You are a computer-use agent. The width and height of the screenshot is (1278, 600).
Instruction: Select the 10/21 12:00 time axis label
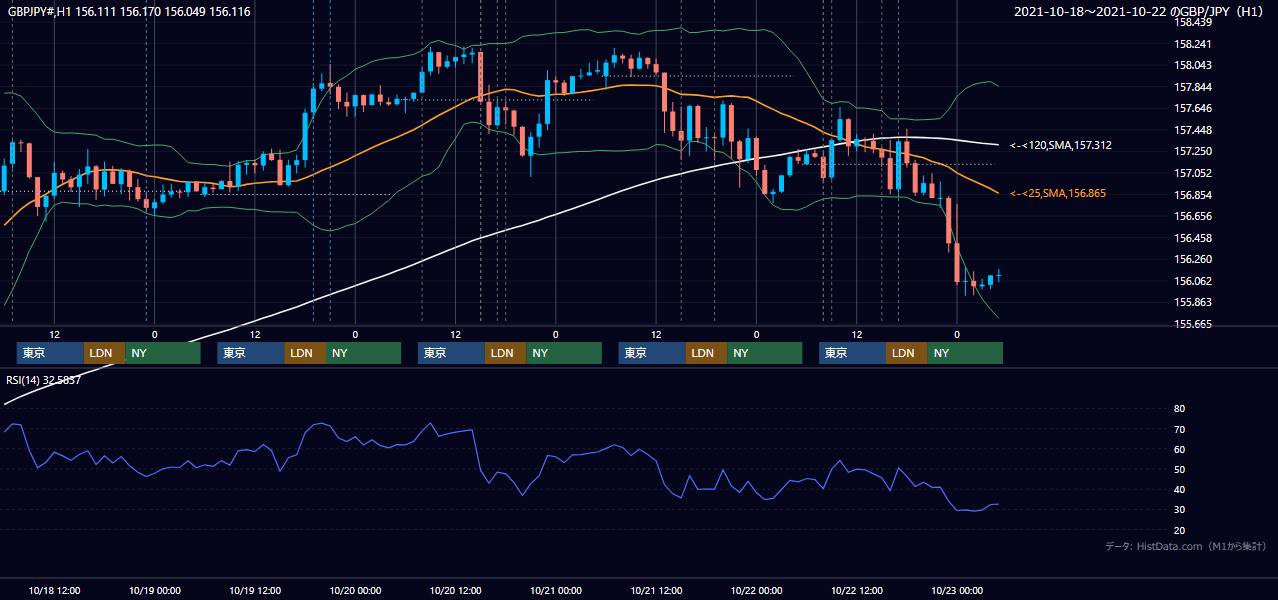tap(657, 590)
